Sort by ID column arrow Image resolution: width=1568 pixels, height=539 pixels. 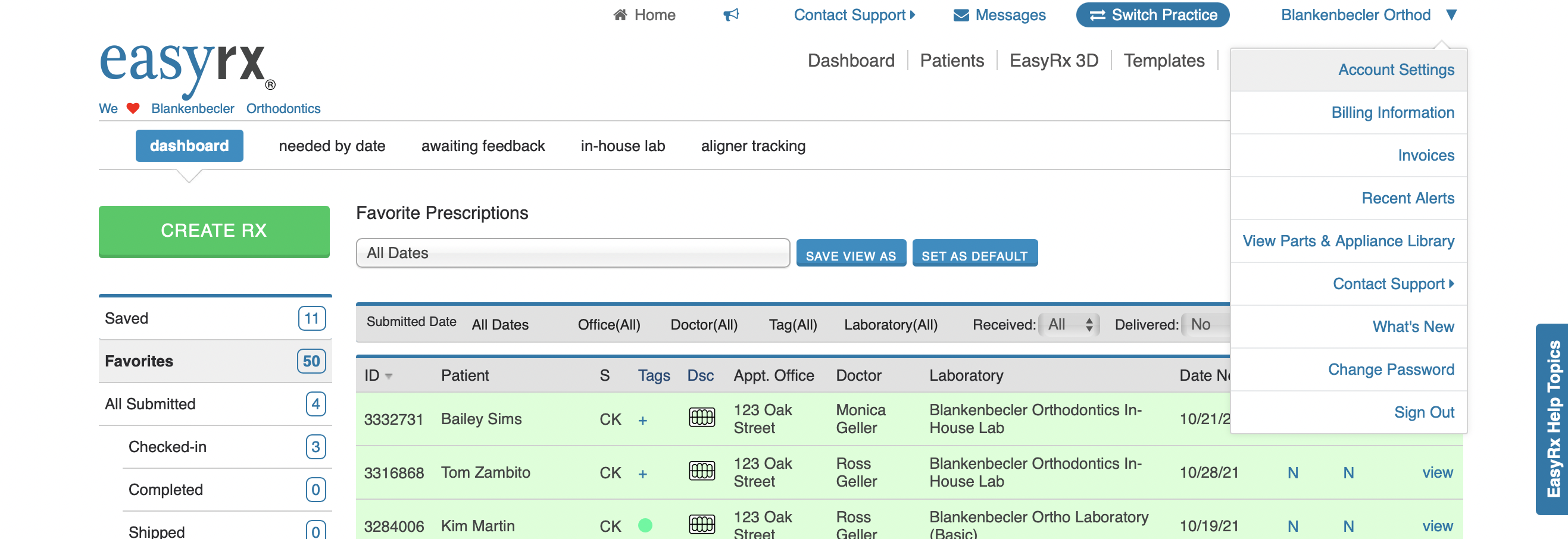tap(388, 376)
